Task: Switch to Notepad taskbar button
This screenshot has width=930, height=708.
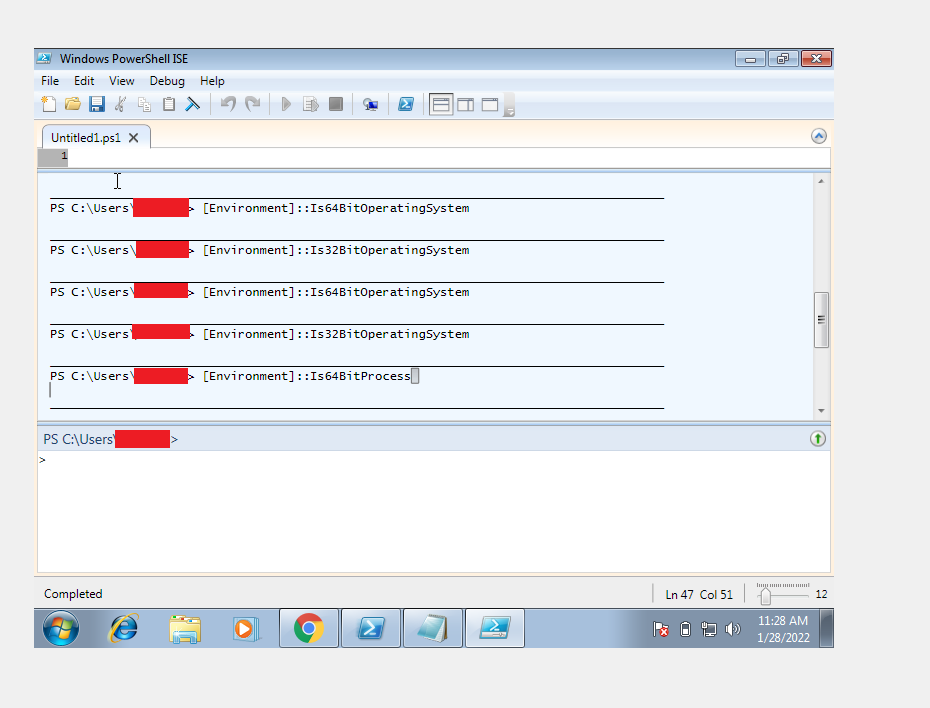Action: (432, 628)
